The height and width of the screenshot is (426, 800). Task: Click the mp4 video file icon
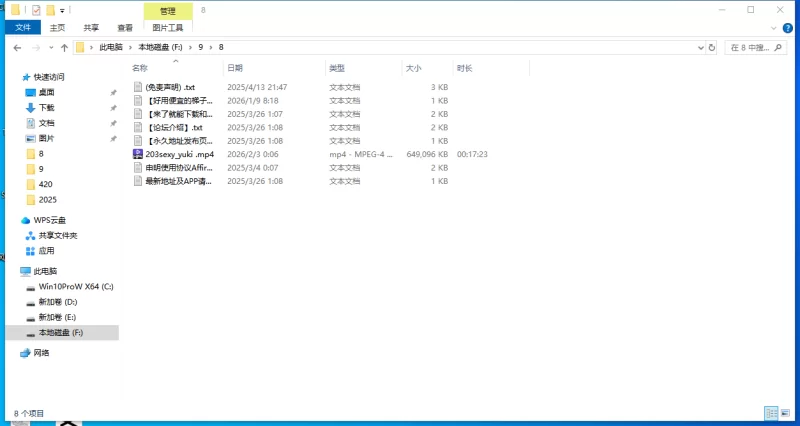137,154
